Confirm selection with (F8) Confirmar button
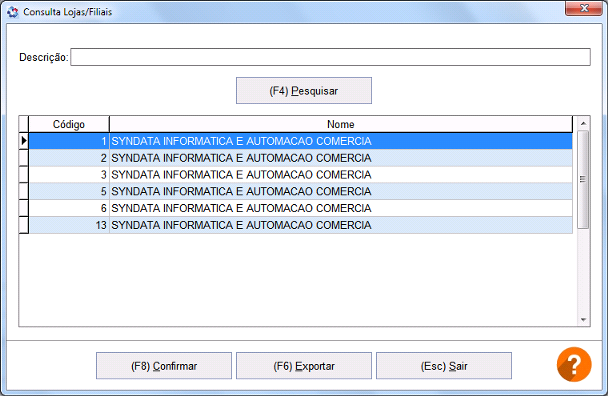The width and height of the screenshot is (608, 396). [x=164, y=366]
